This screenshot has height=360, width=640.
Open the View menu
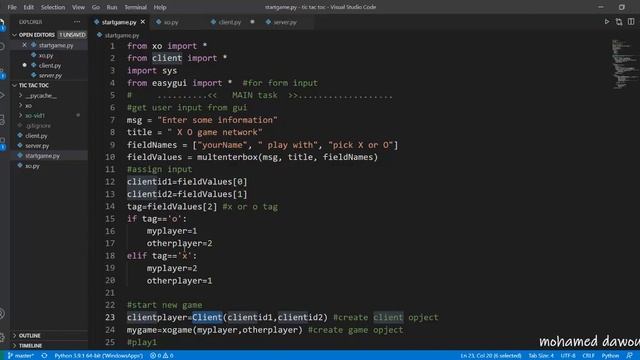[78, 7]
